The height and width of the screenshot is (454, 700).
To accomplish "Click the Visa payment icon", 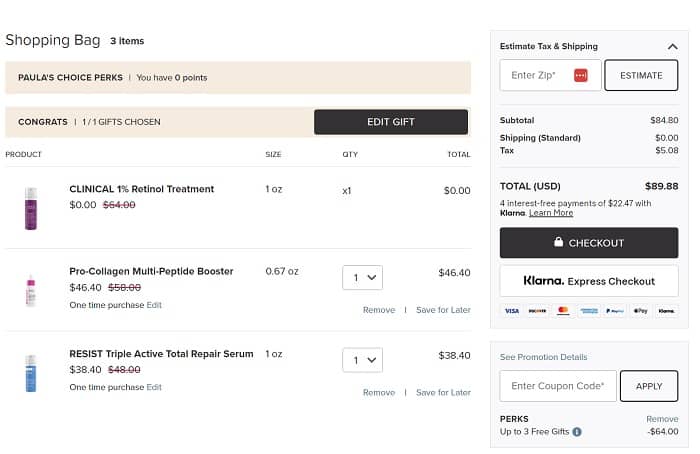I will click(511, 312).
